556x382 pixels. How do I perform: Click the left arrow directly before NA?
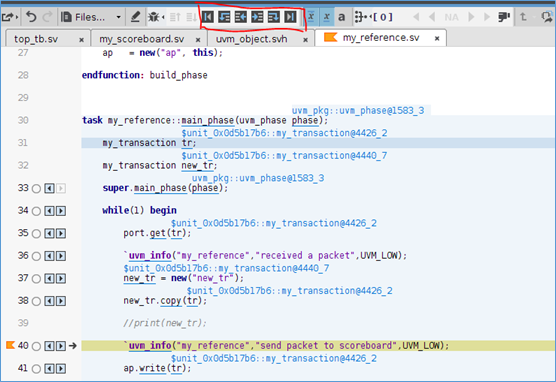(x=432, y=17)
